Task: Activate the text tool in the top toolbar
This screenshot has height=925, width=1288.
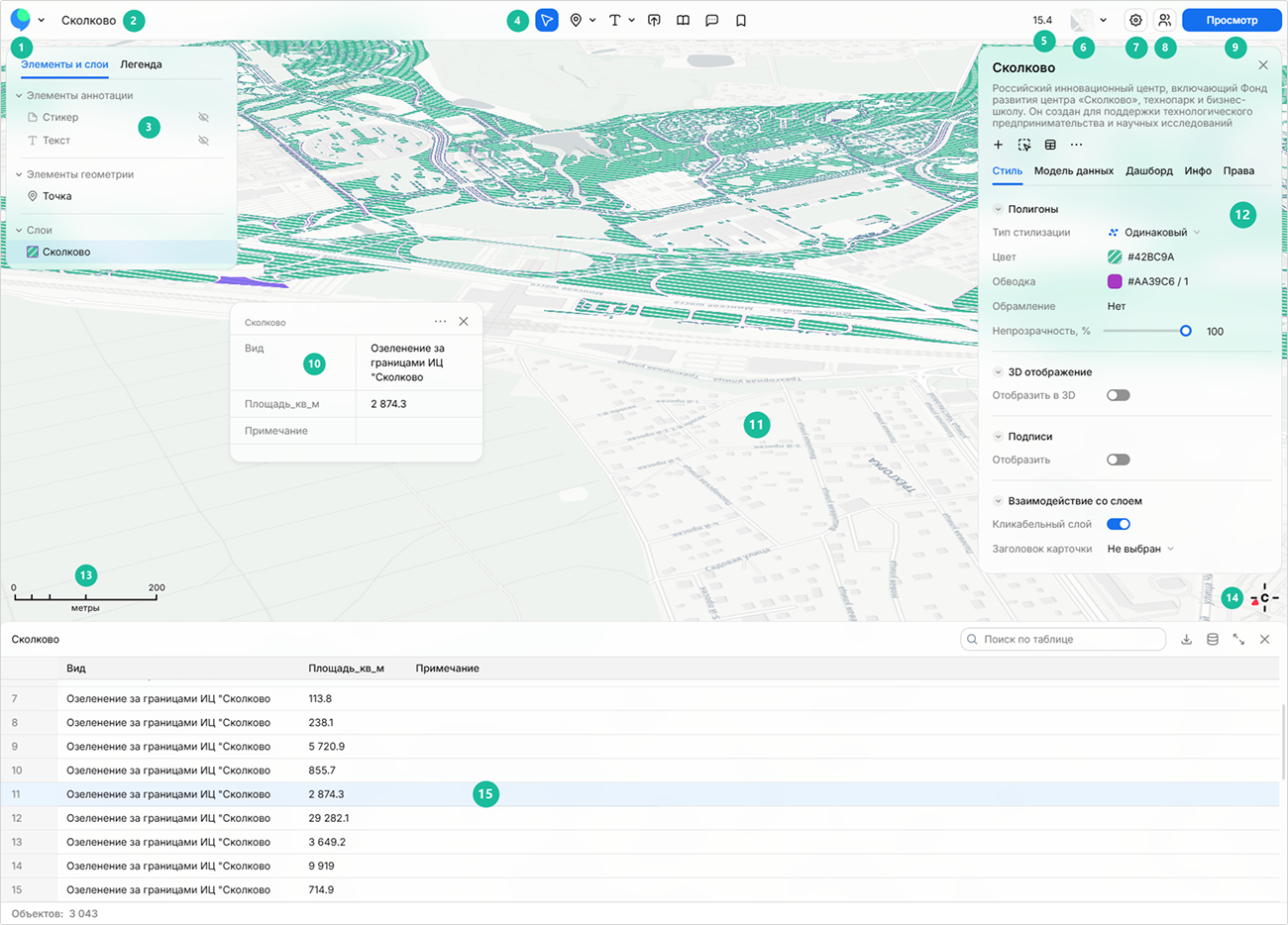Action: [x=615, y=20]
